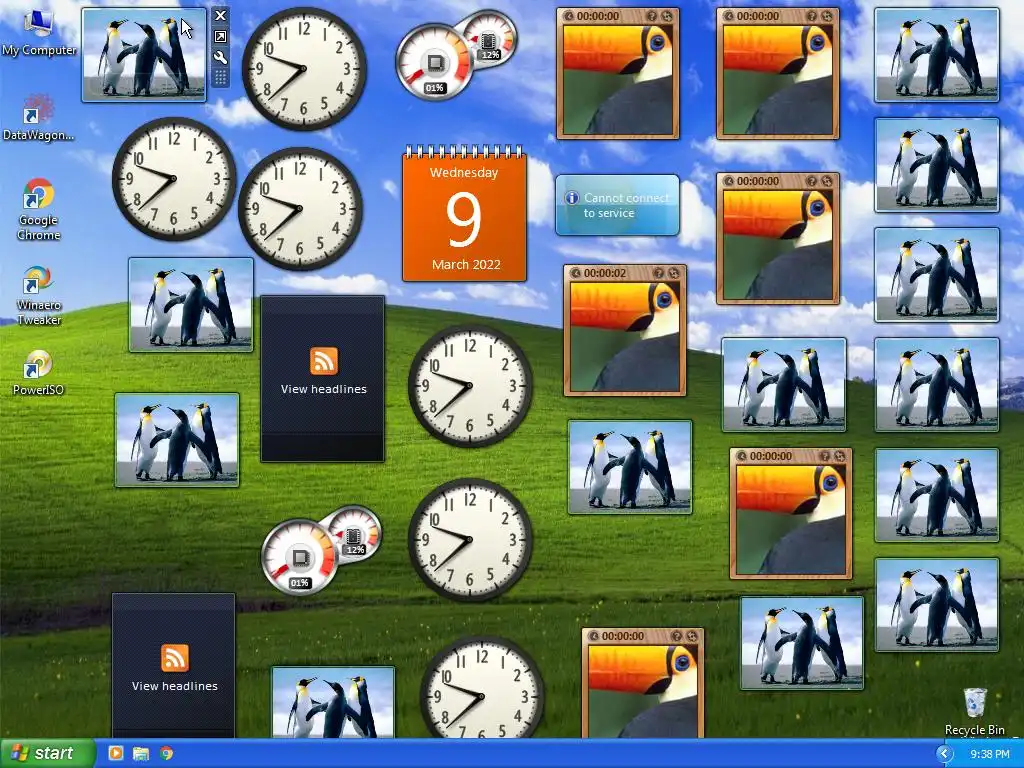Launch media player from taskbar quick launch
Viewport: 1024px width, 768px height.
click(116, 753)
